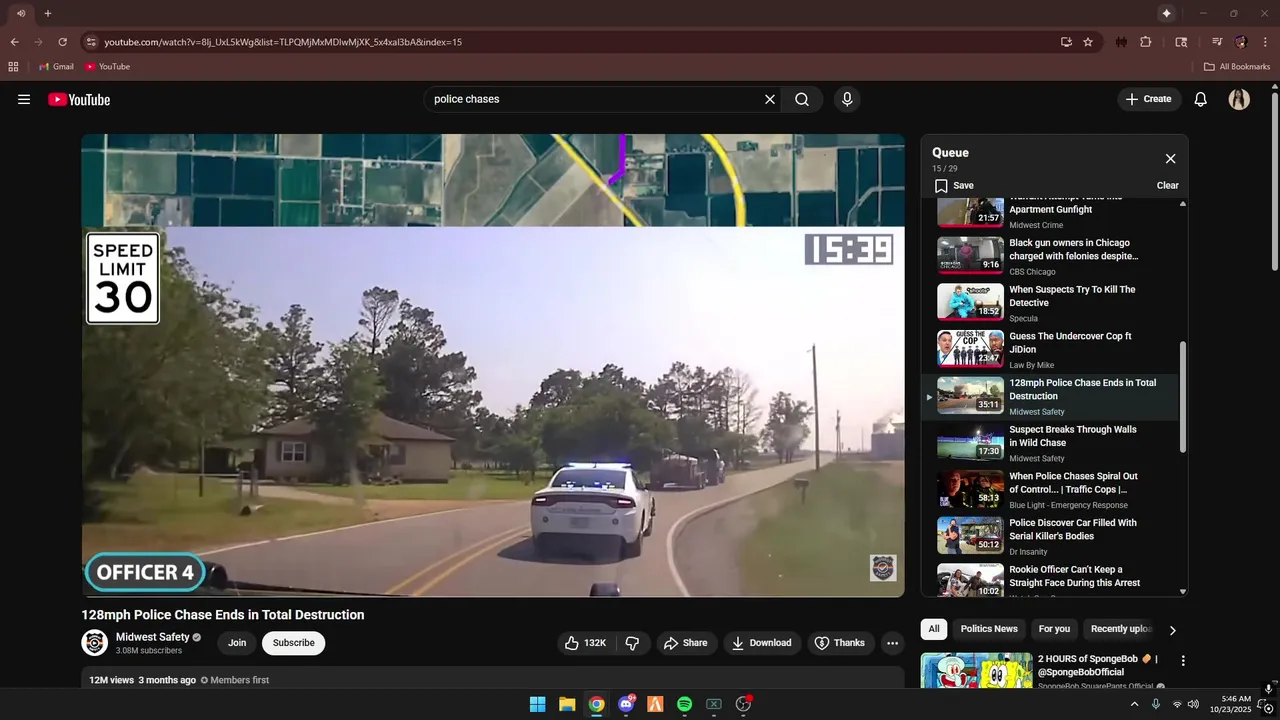Download the video
1280x720 pixels.
[761, 643]
